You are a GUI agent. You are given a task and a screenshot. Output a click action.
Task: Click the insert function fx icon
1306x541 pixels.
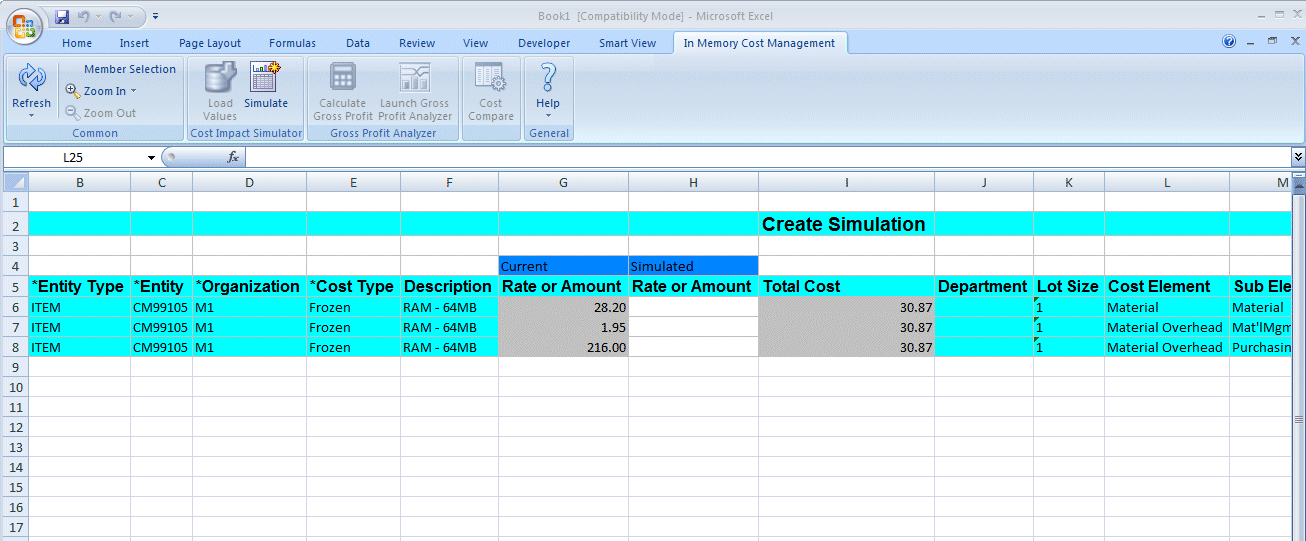pos(233,157)
